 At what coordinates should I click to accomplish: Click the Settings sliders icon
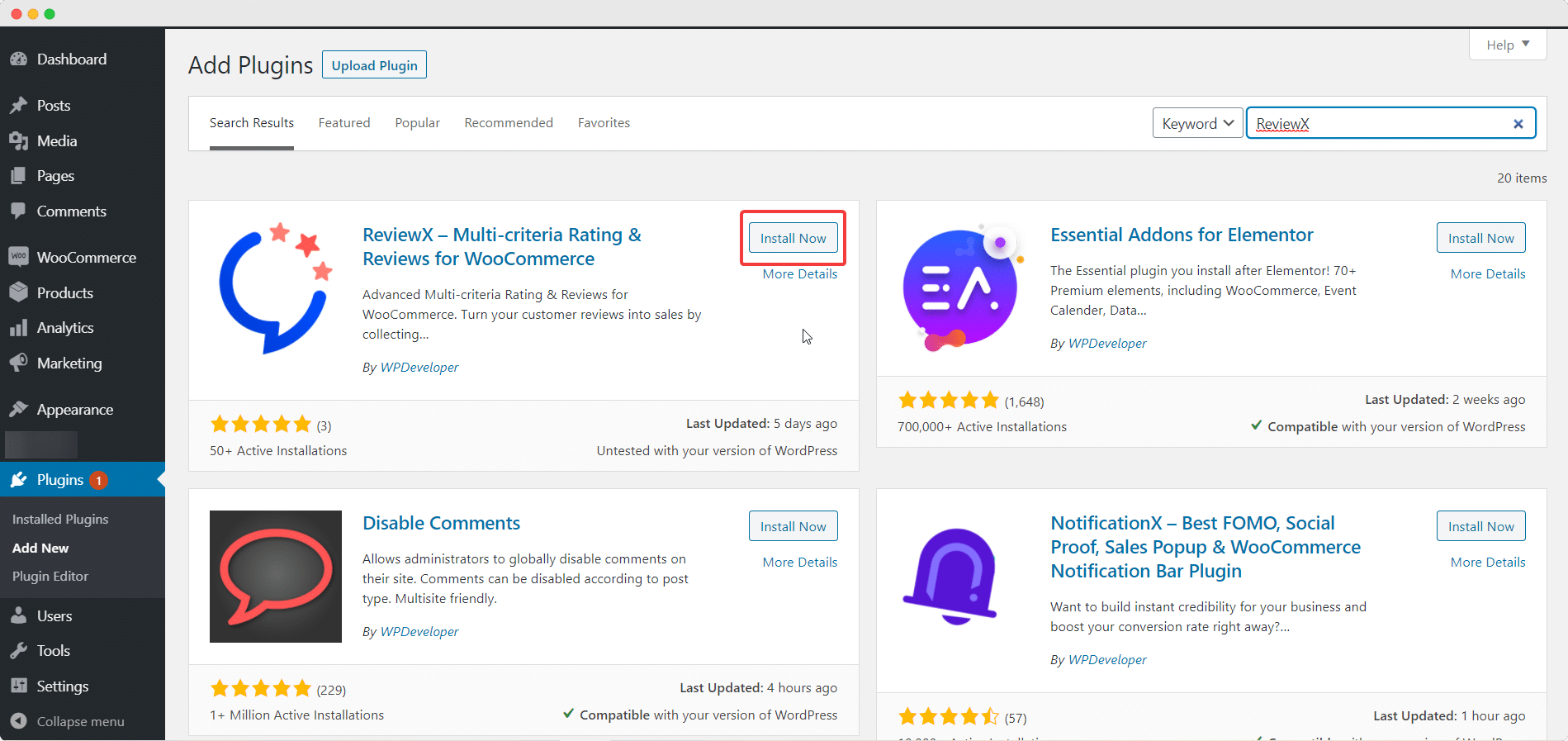pos(18,686)
